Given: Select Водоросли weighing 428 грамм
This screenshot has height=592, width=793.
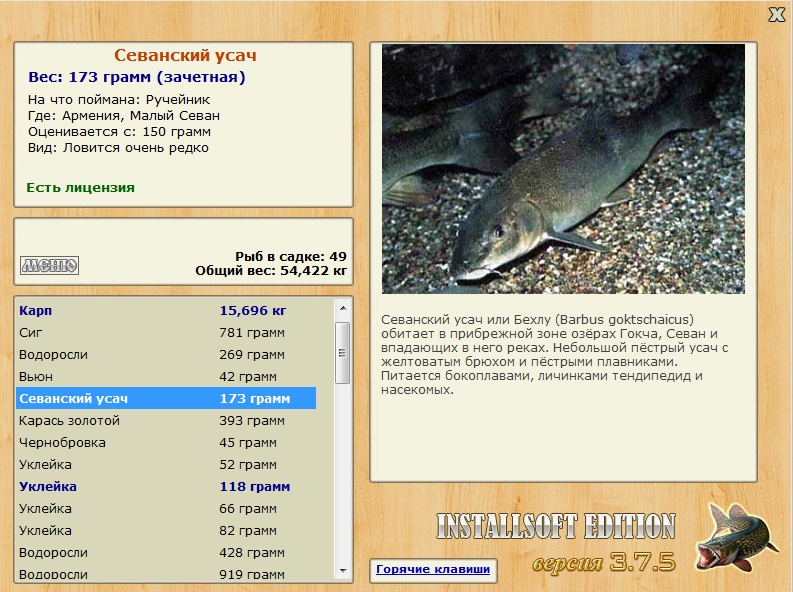Looking at the screenshot, I should (165, 552).
